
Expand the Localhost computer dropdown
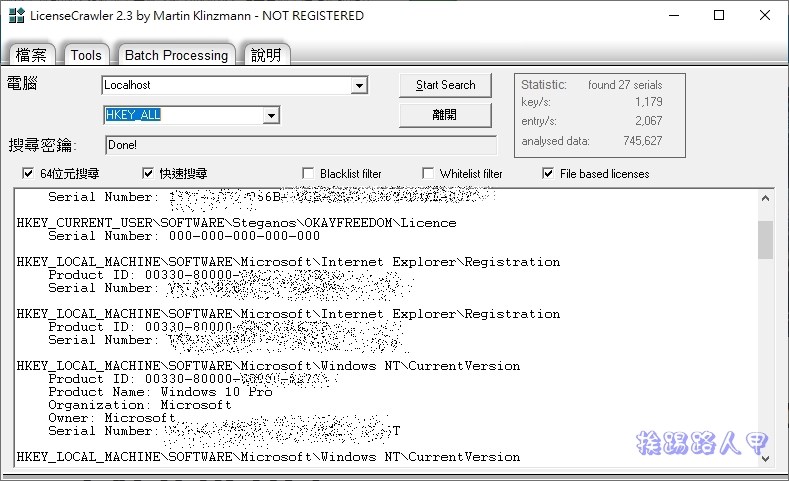click(x=359, y=86)
